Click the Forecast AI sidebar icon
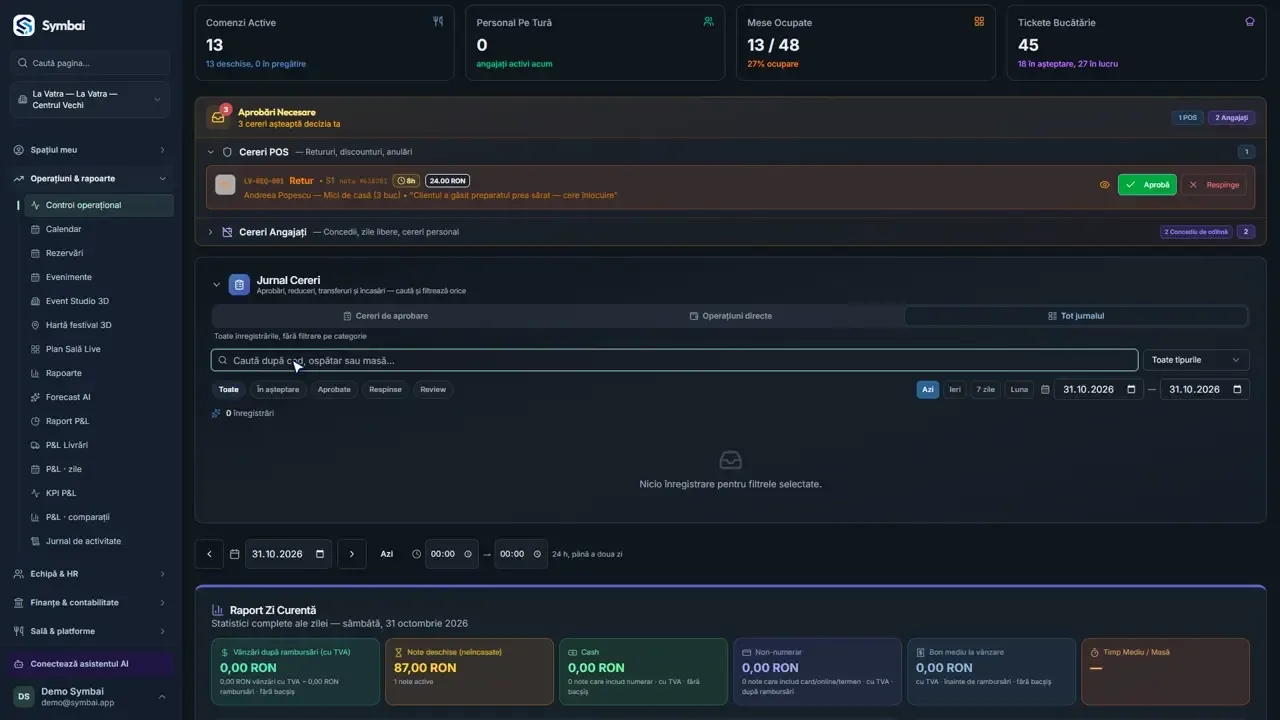 pyautogui.click(x=36, y=397)
